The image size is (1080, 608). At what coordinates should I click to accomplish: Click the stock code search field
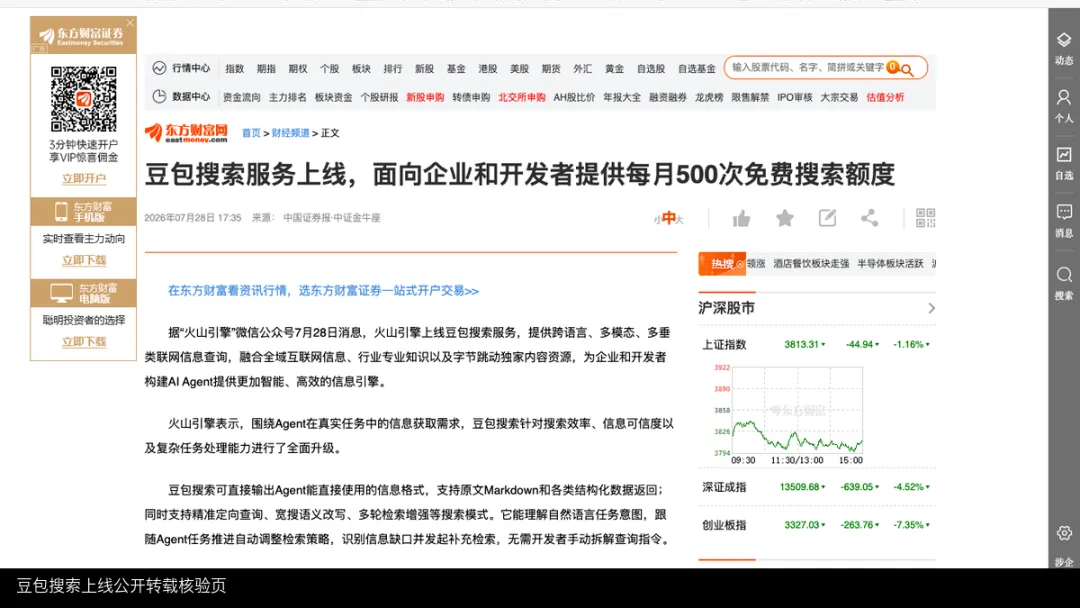807,67
